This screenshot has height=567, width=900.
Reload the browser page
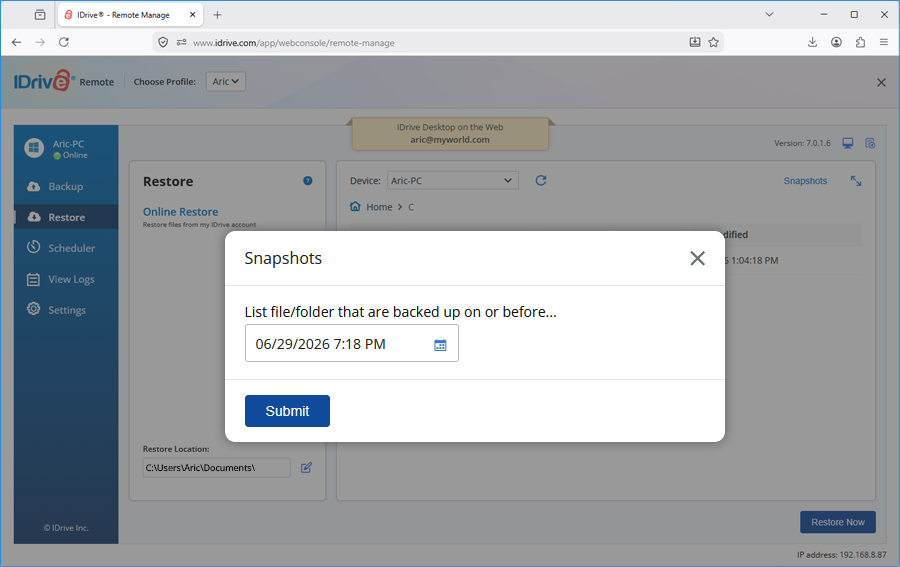64,42
